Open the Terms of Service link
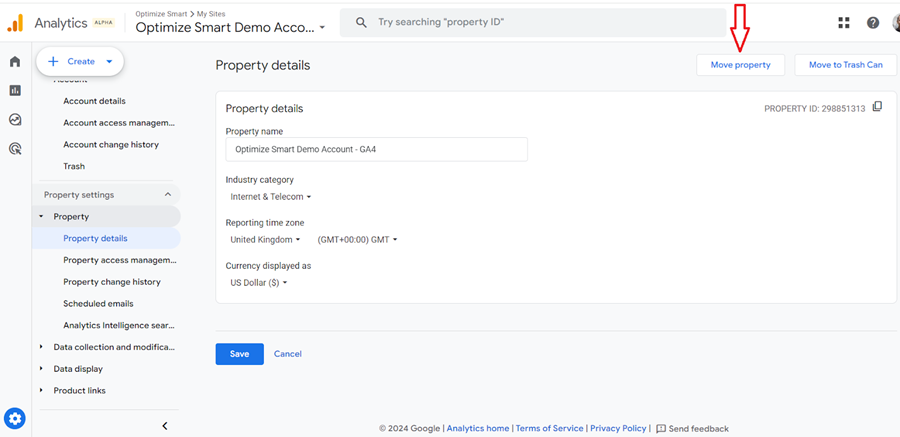The image size is (900, 437). tap(549, 428)
